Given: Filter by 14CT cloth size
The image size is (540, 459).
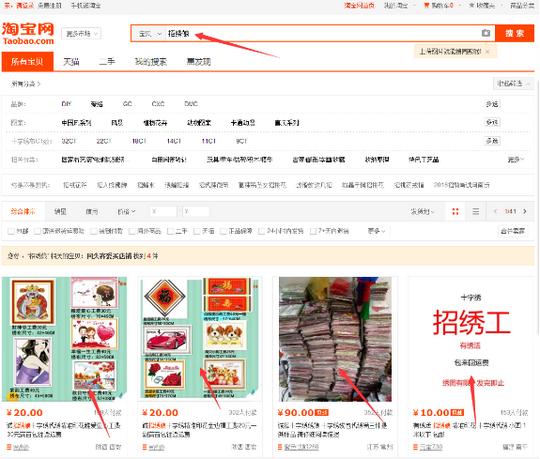Looking at the screenshot, I should pyautogui.click(x=174, y=141).
